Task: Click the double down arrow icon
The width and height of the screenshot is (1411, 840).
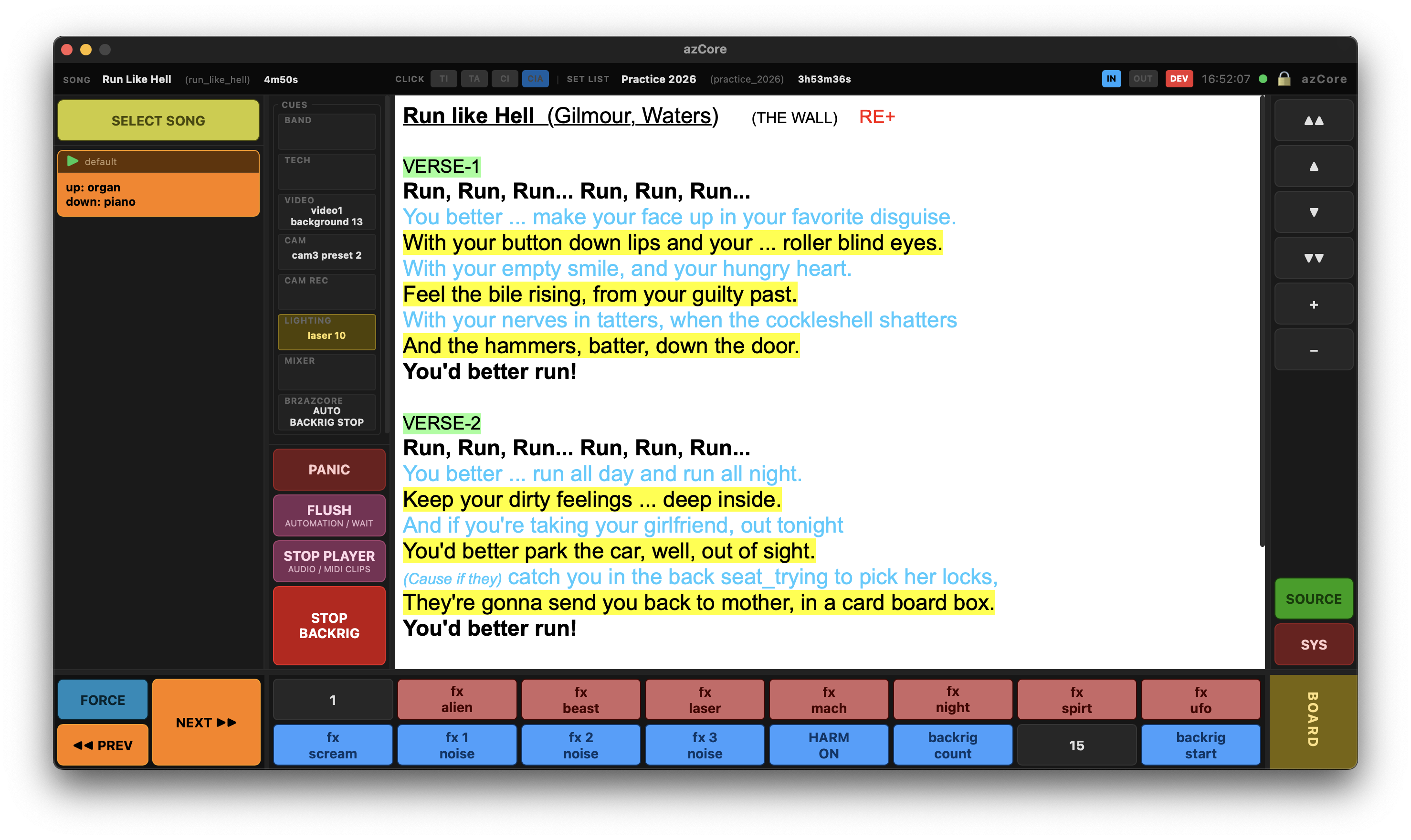Action: (1313, 258)
